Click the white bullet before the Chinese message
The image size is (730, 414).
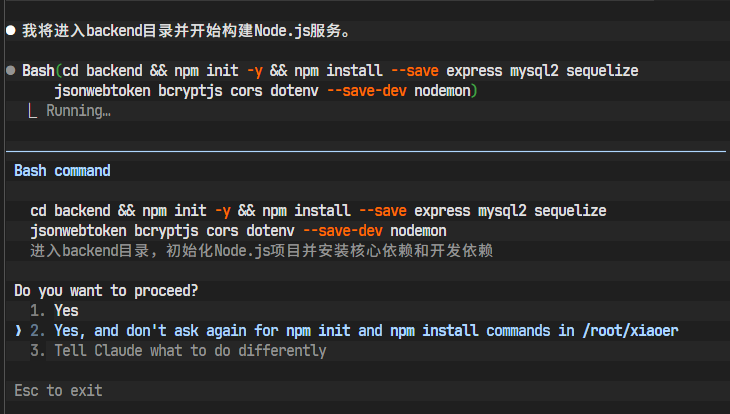pyautogui.click(x=11, y=31)
